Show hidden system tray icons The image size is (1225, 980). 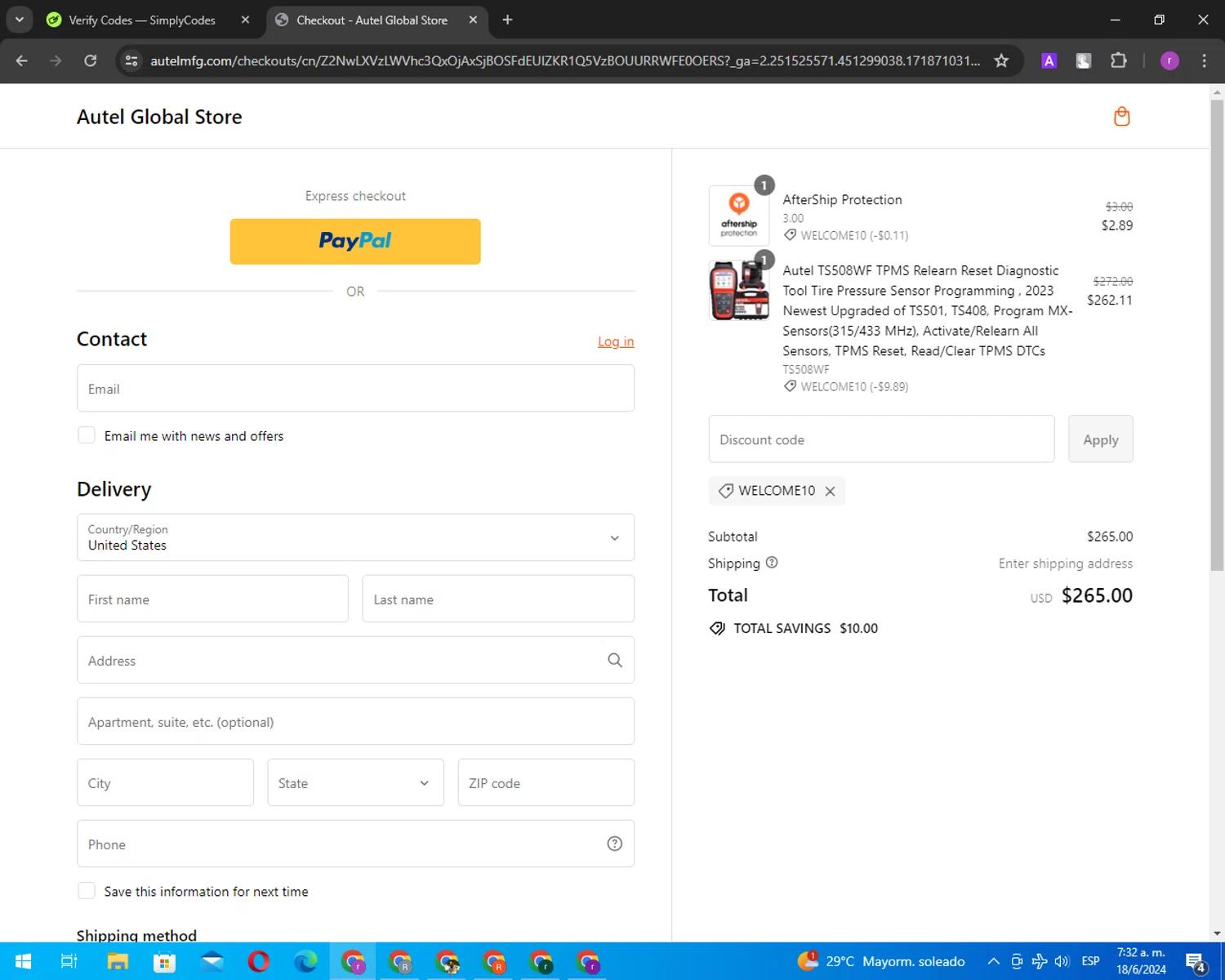(x=993, y=961)
